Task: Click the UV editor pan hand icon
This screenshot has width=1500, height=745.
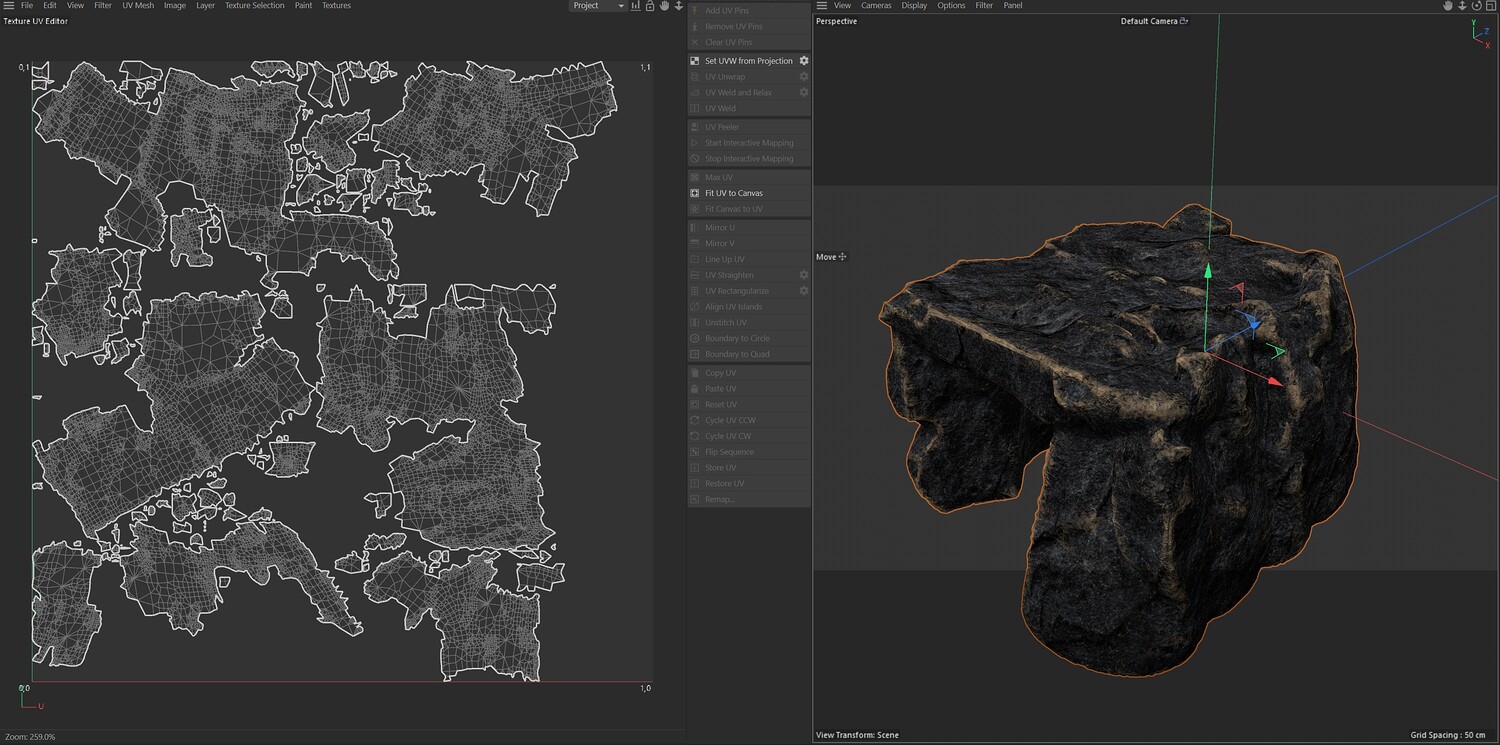Action: [664, 6]
